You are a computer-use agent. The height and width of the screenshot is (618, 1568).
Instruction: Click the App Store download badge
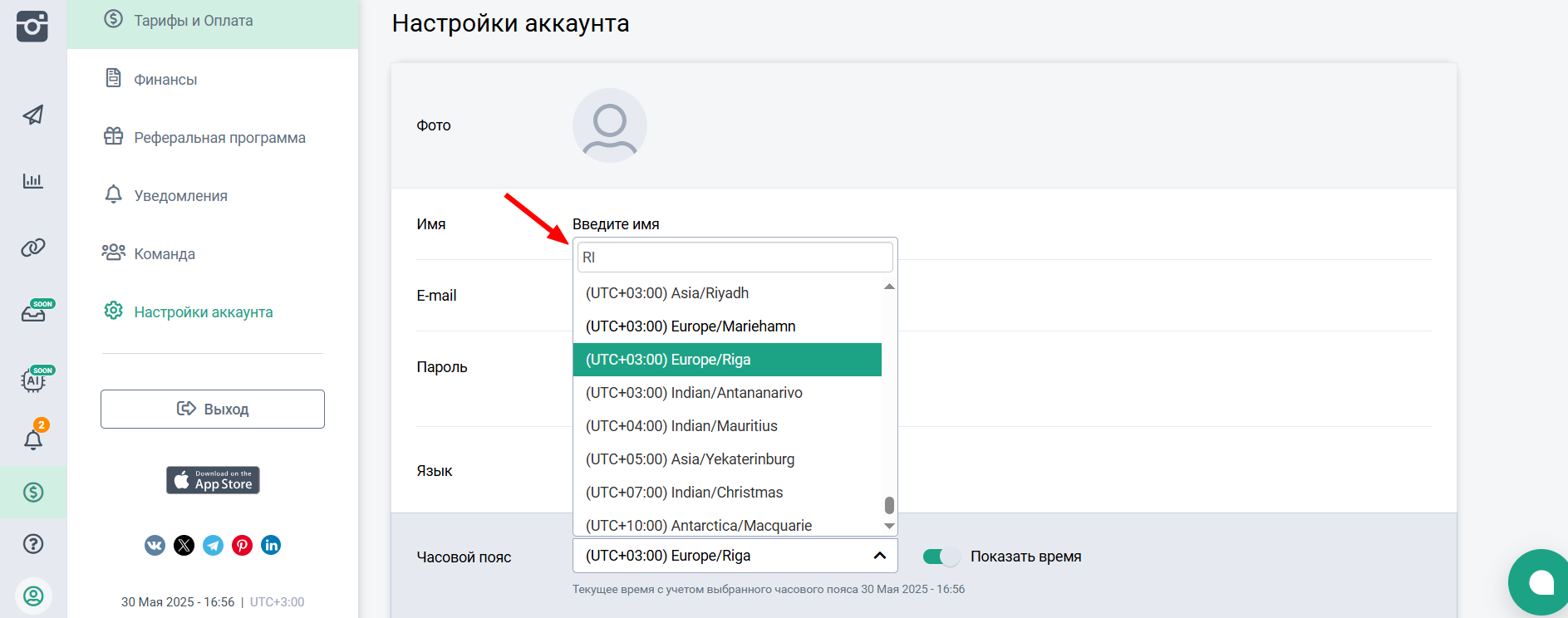click(213, 480)
